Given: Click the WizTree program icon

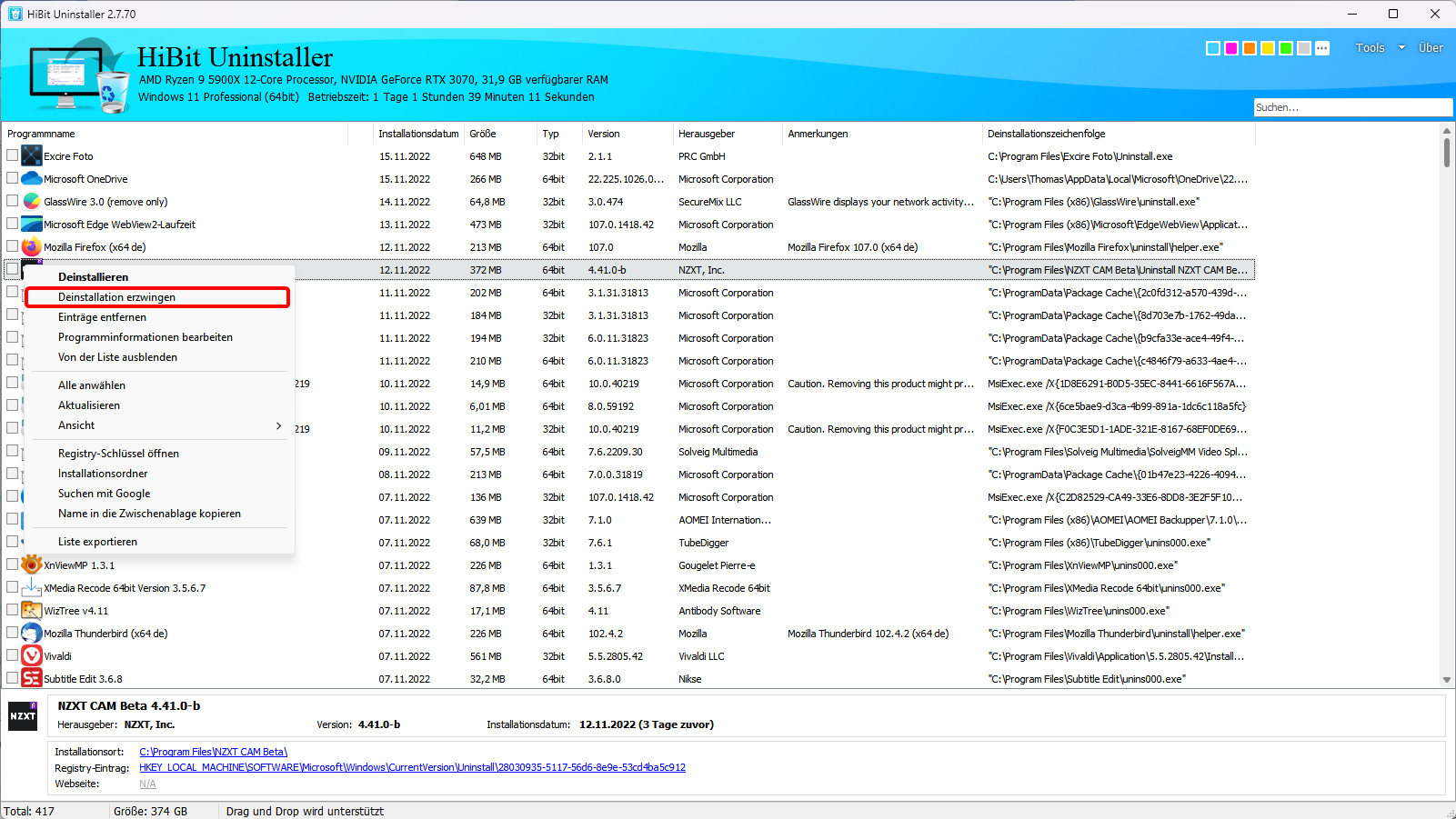Looking at the screenshot, I should click(32, 611).
